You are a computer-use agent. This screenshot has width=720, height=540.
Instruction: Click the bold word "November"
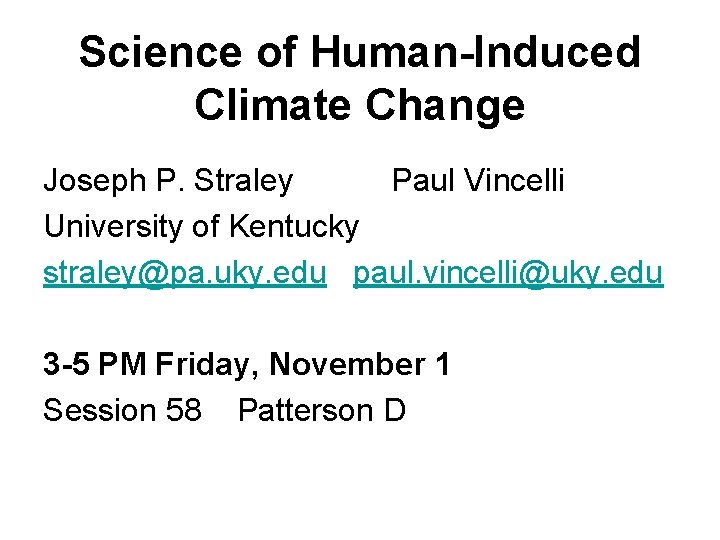point(349,365)
